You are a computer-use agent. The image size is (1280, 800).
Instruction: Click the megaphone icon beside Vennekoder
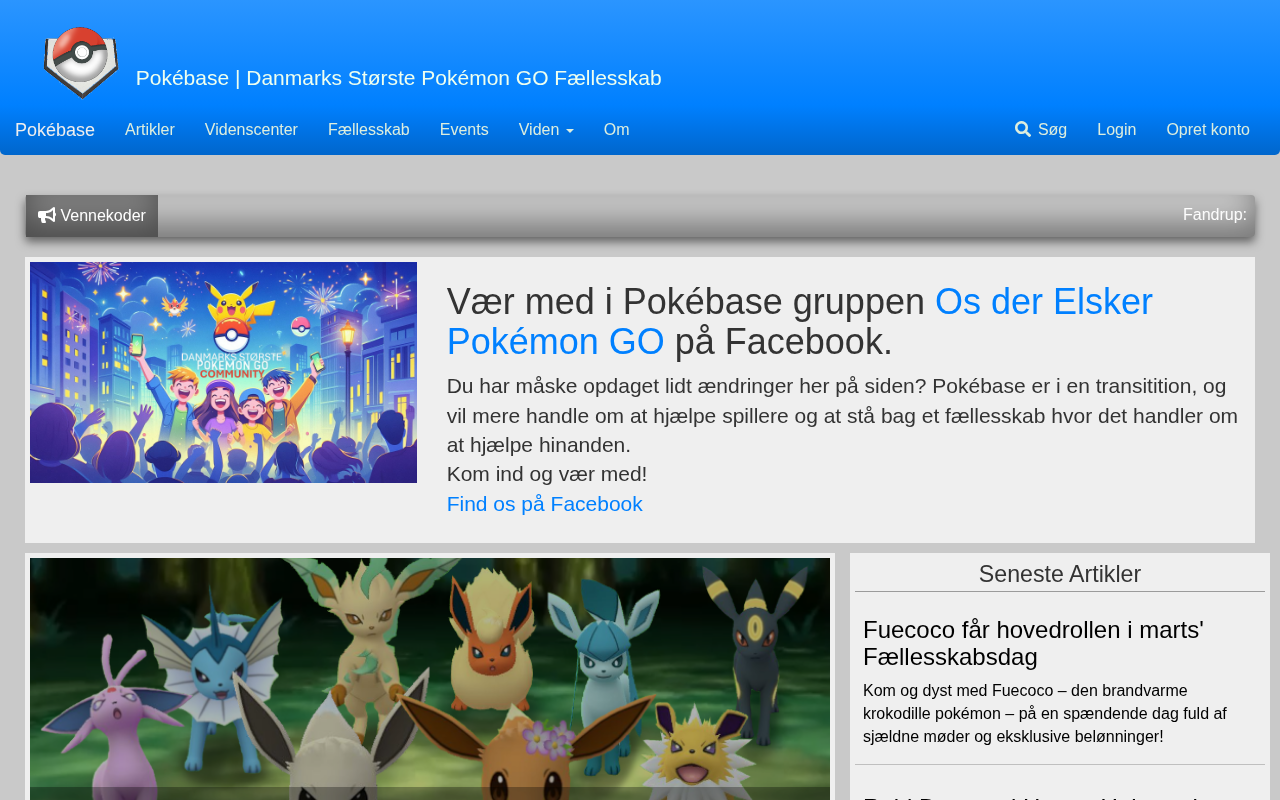coord(47,216)
